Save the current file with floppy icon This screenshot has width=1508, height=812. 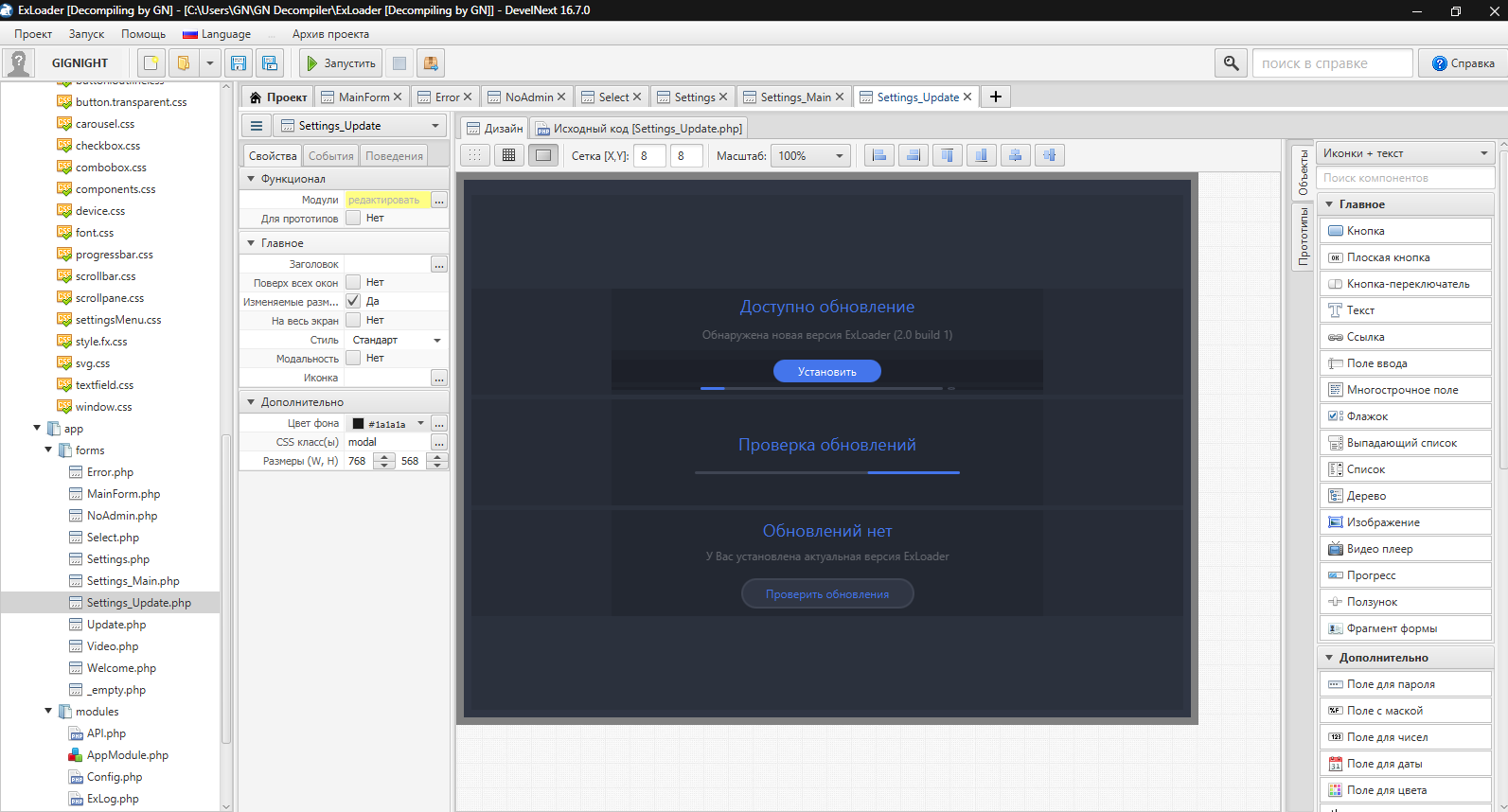(x=239, y=63)
